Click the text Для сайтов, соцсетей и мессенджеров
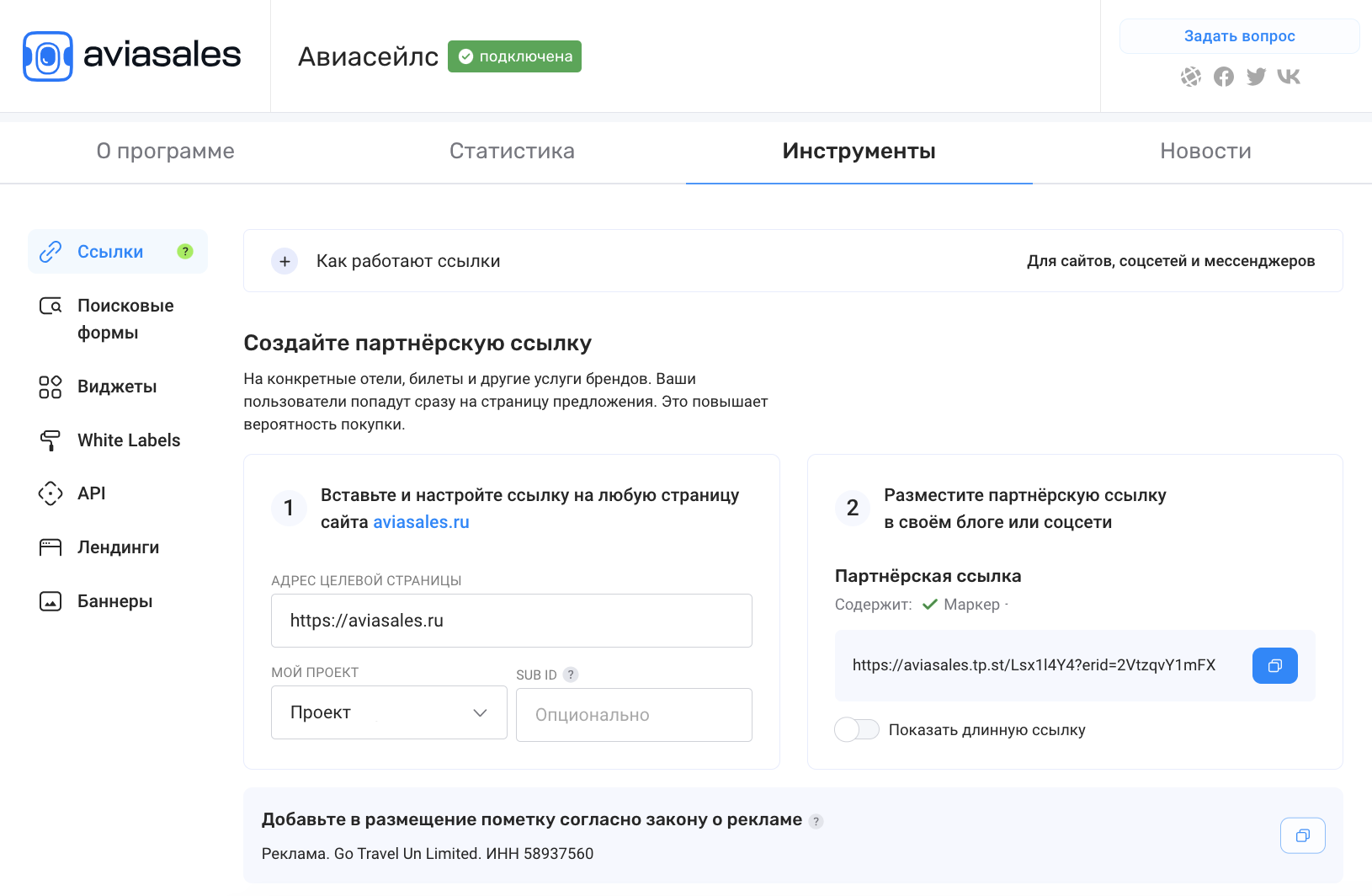The height and width of the screenshot is (896, 1372). pyautogui.click(x=1171, y=261)
